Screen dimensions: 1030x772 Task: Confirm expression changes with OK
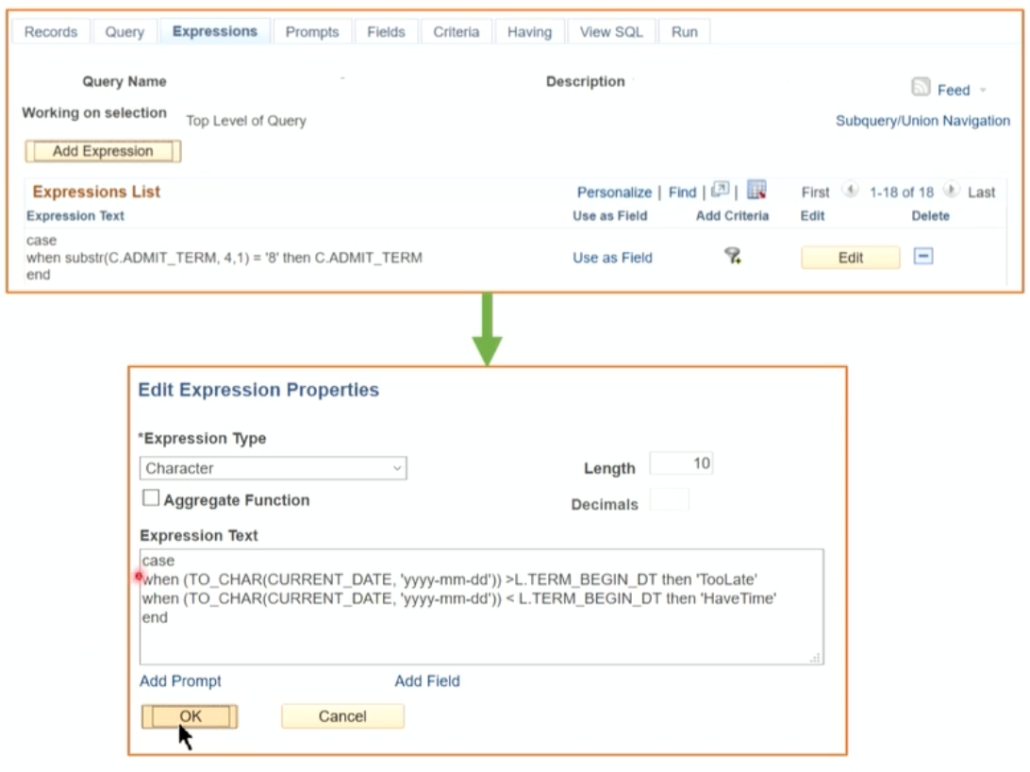click(190, 716)
